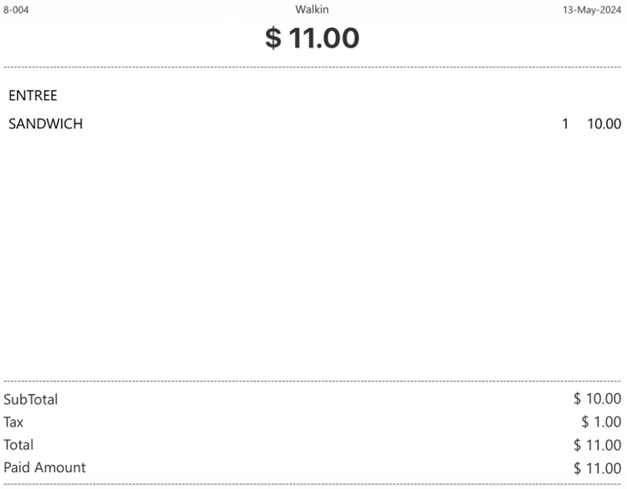Click the empty area below the SANDWICH item

coord(312,250)
